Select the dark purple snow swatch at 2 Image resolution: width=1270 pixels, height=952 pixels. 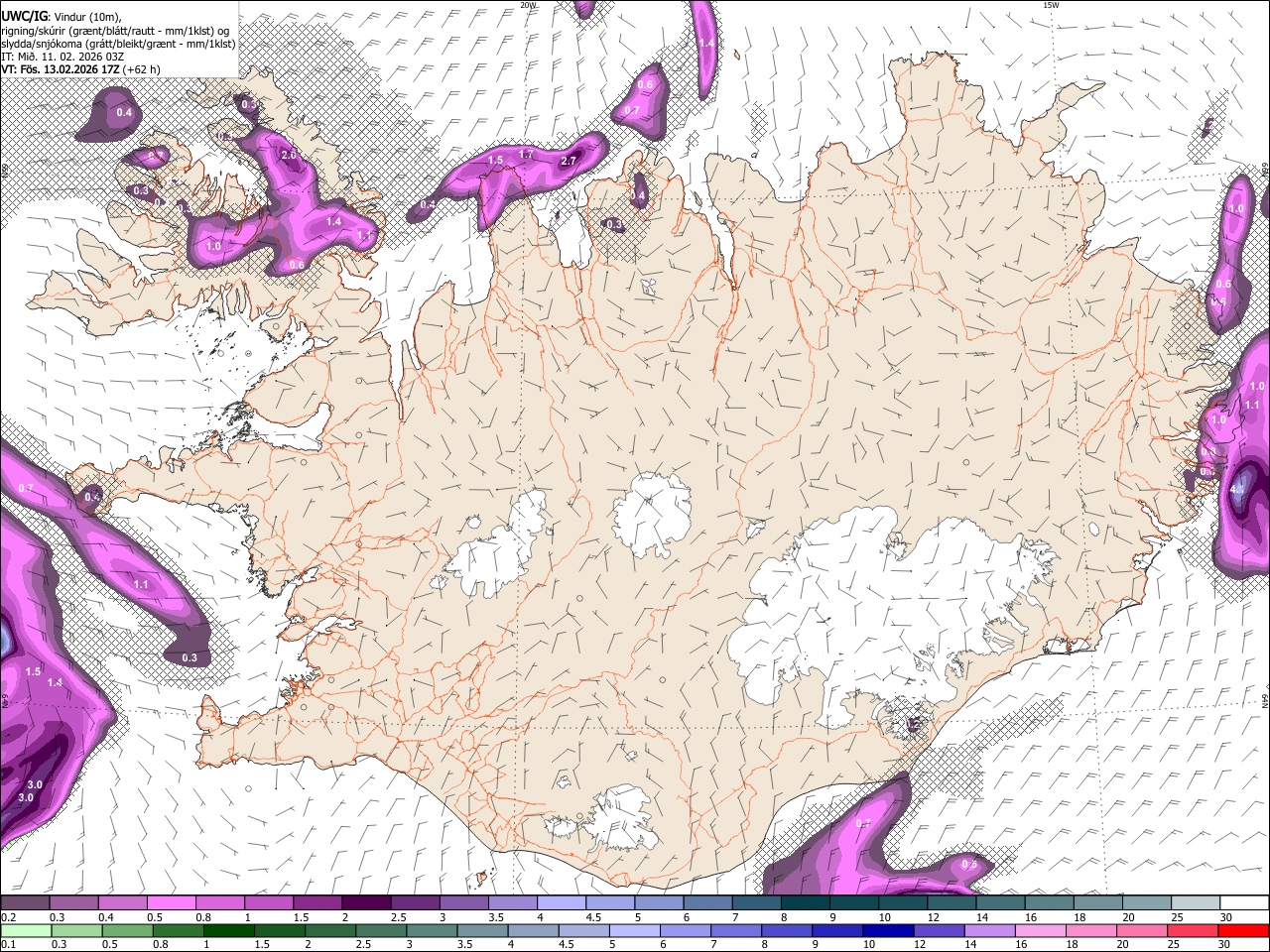point(365,902)
